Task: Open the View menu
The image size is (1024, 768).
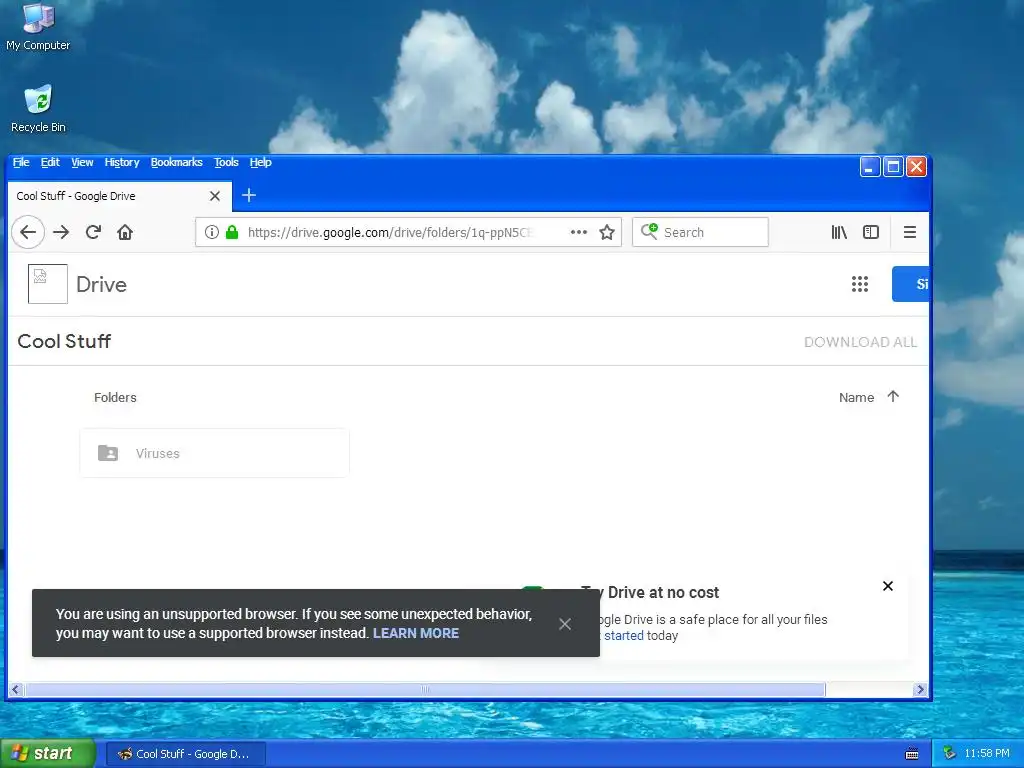Action: (82, 163)
